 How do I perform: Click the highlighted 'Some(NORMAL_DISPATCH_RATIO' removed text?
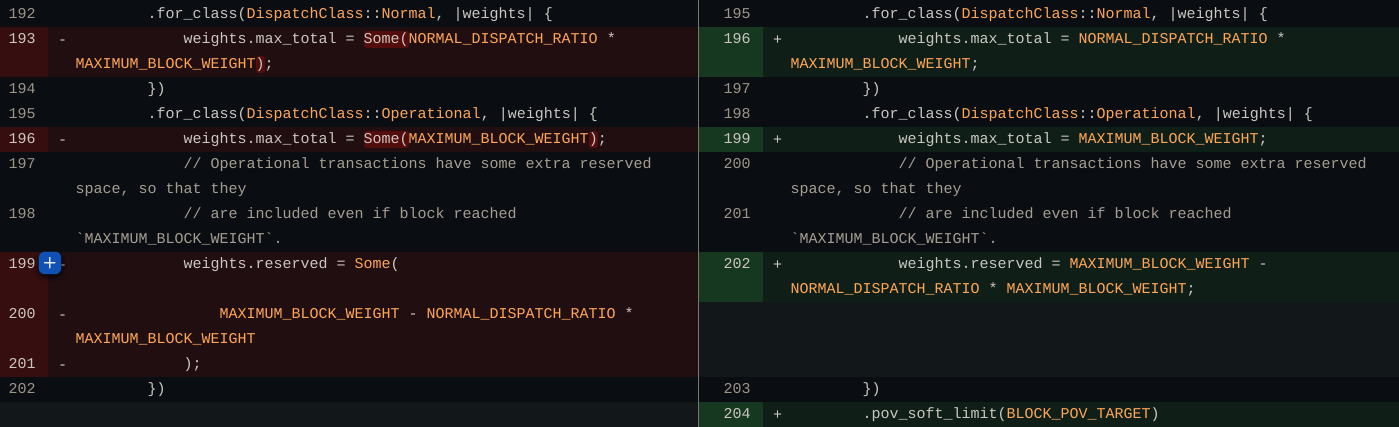pos(480,39)
